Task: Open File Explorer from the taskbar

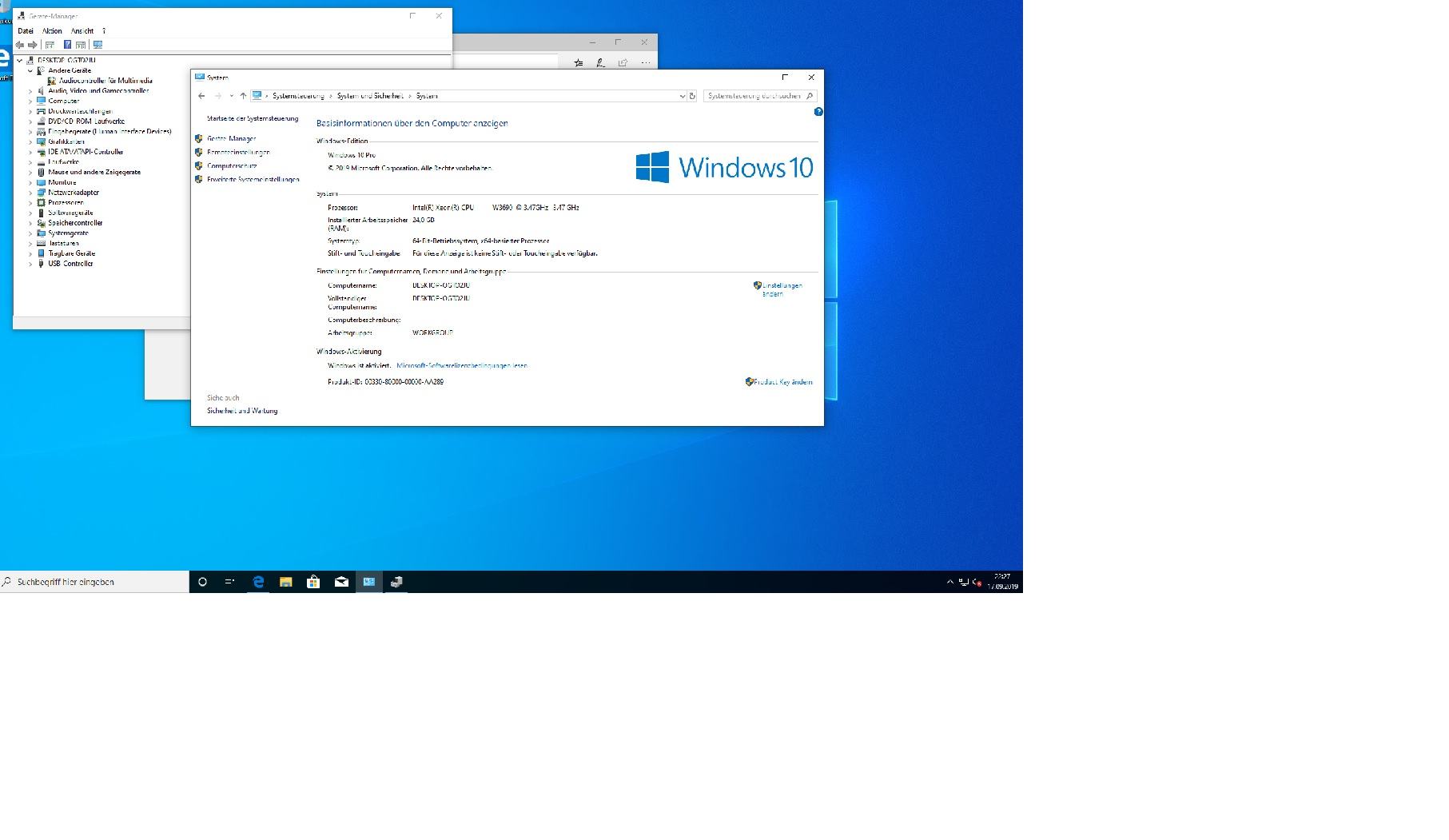Action: tap(285, 582)
